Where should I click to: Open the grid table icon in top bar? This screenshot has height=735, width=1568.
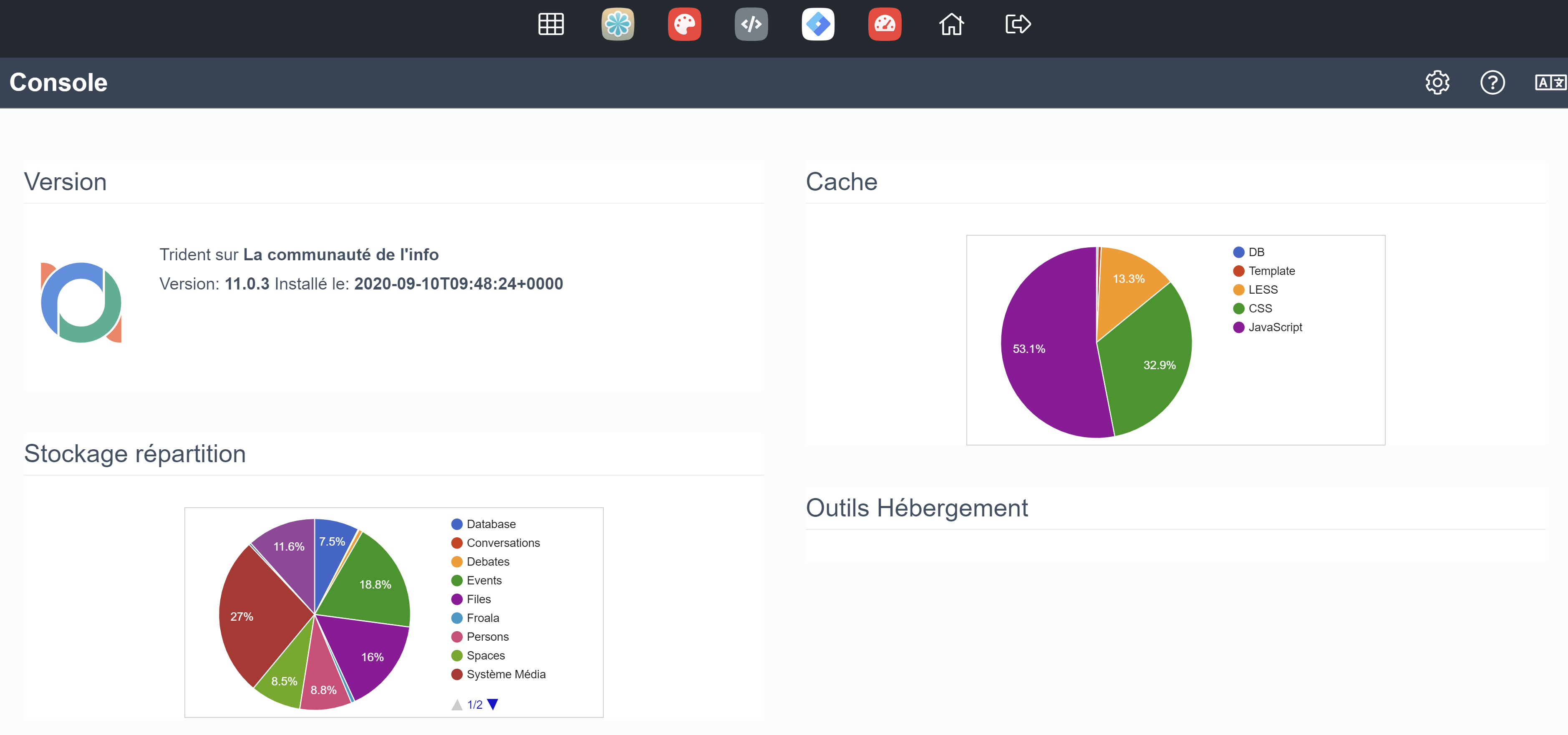click(x=551, y=24)
